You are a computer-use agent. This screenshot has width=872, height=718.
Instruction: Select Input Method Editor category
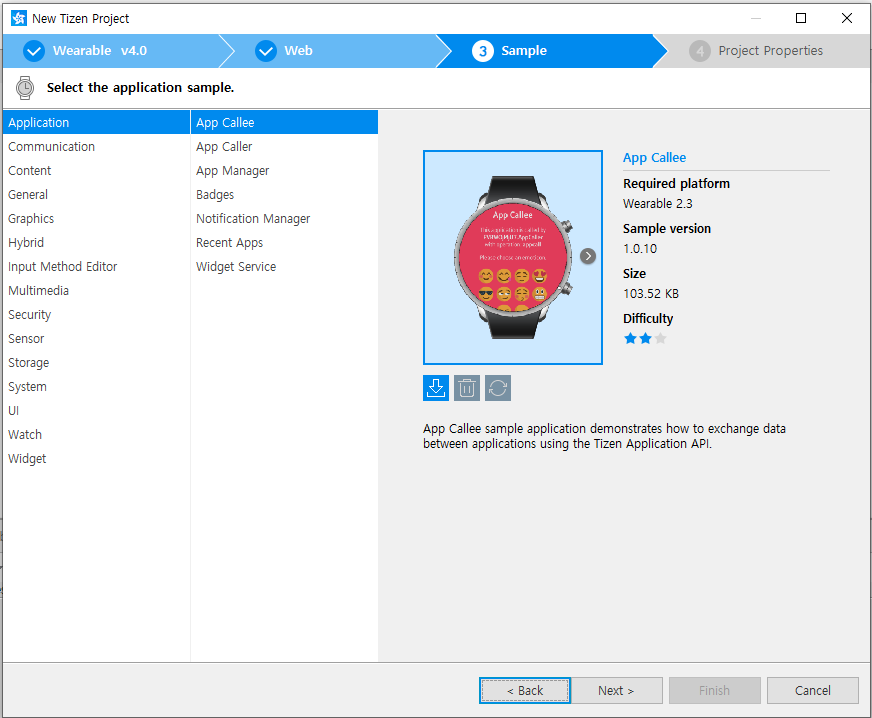(96, 266)
